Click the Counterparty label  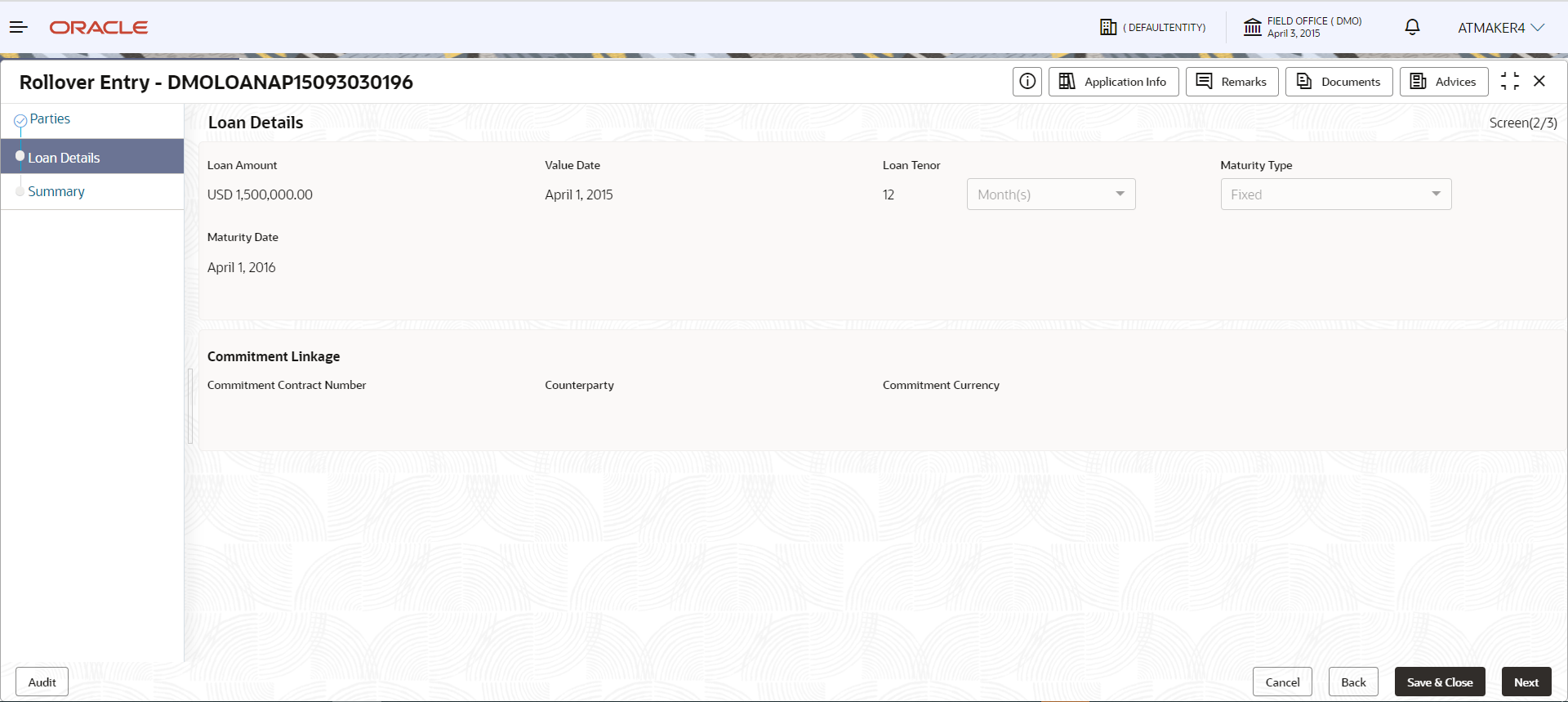click(x=579, y=385)
